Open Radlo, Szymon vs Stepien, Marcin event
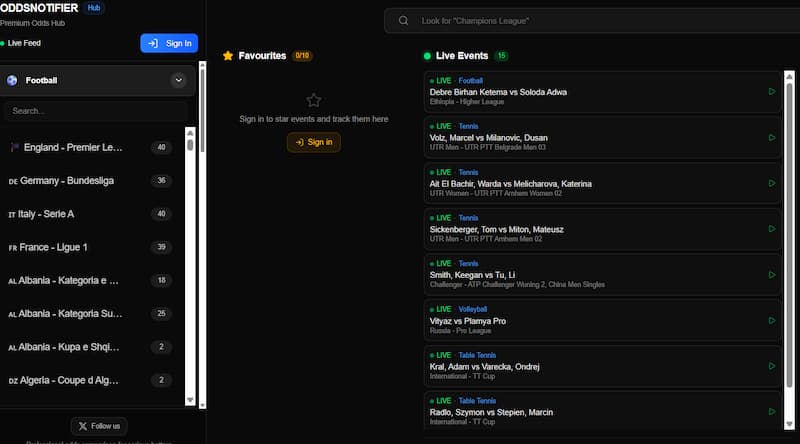The width and height of the screenshot is (800, 444). tap(602, 411)
